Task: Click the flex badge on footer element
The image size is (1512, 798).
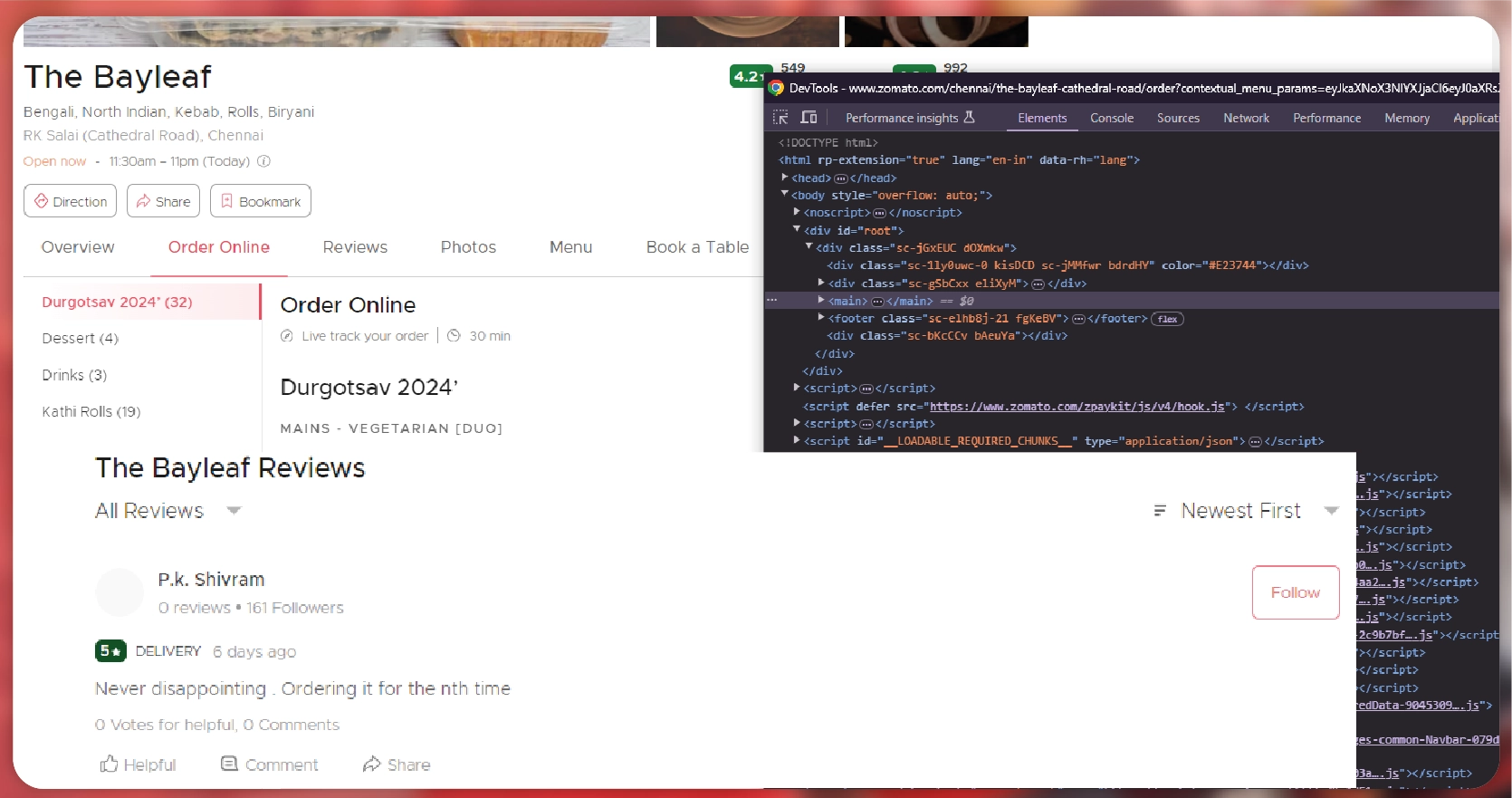Action: click(x=1167, y=319)
